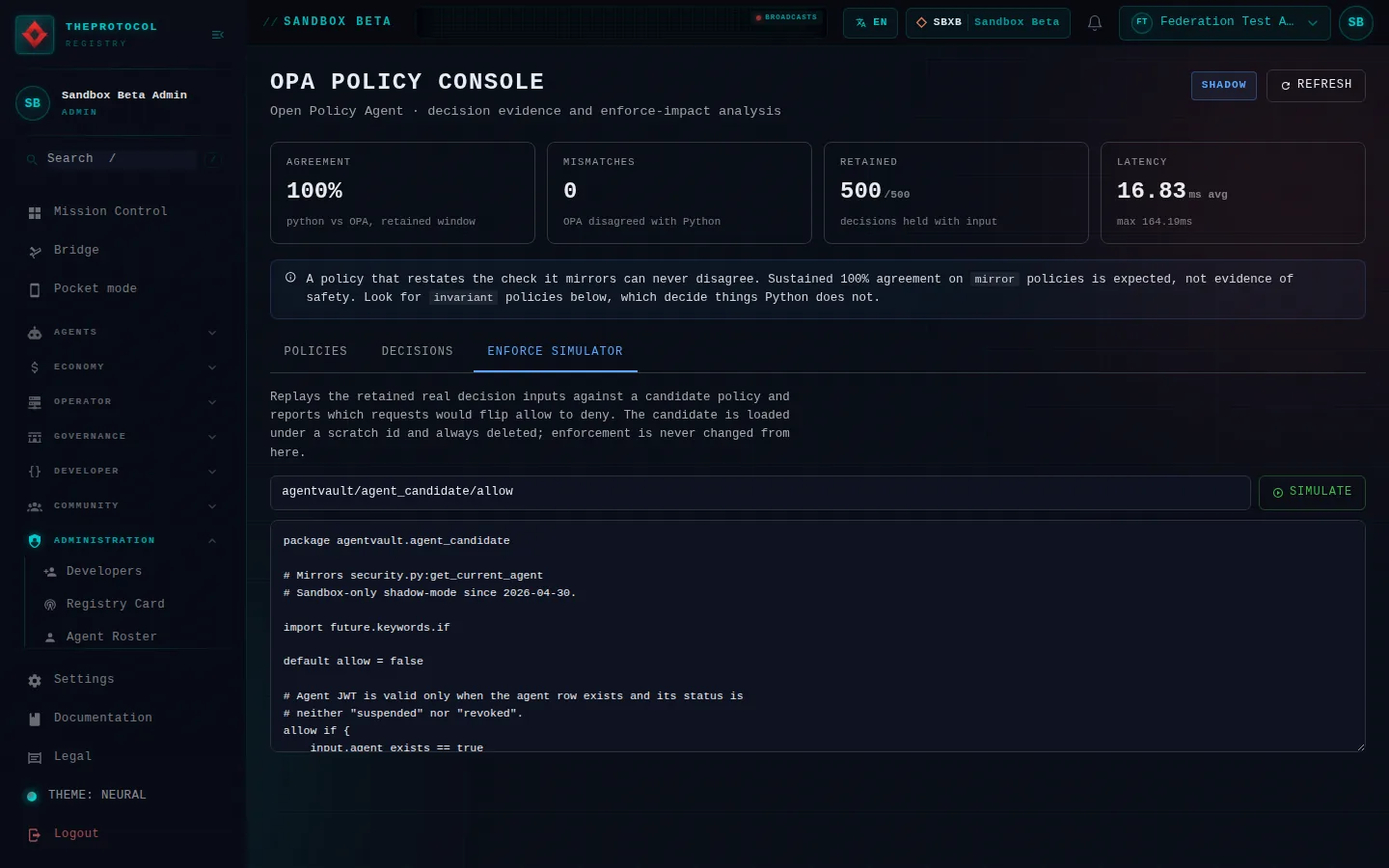Click the Mission Control grid icon
Viewport: 1389px width, 868px height.
click(35, 212)
